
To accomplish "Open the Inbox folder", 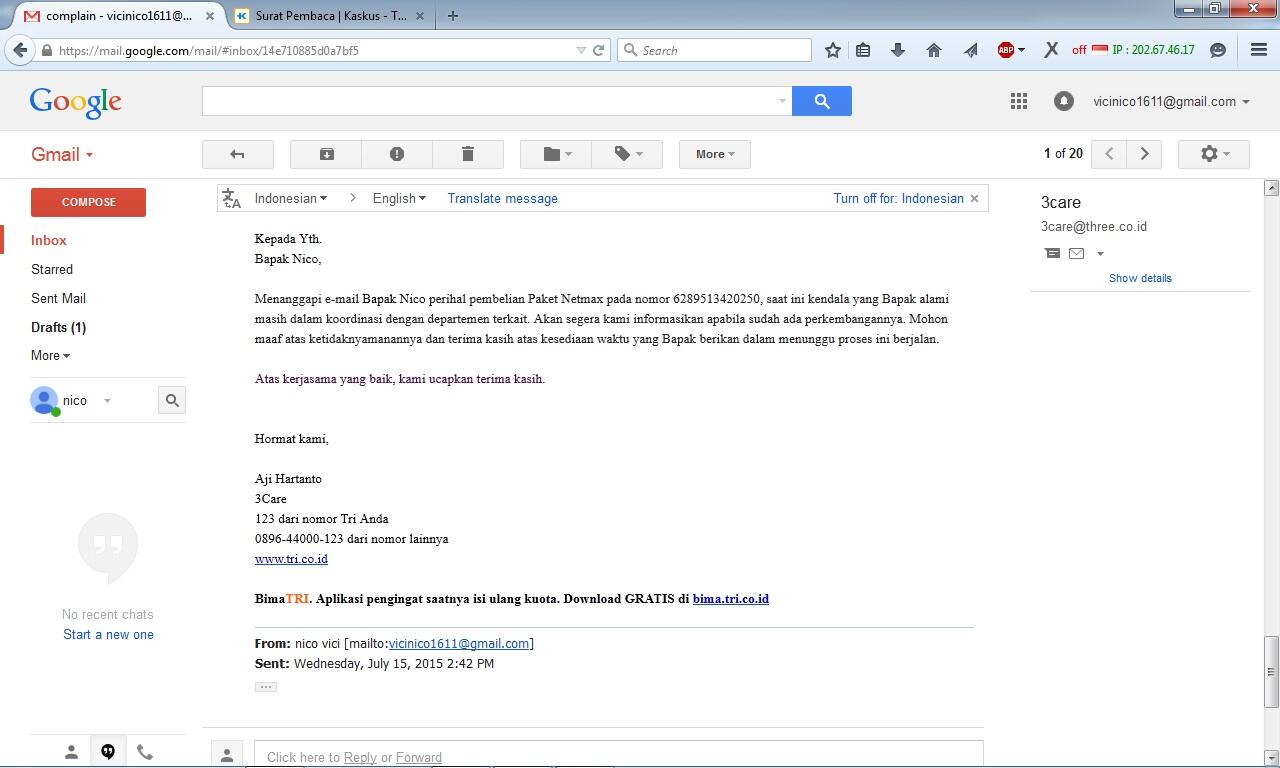I will [49, 240].
